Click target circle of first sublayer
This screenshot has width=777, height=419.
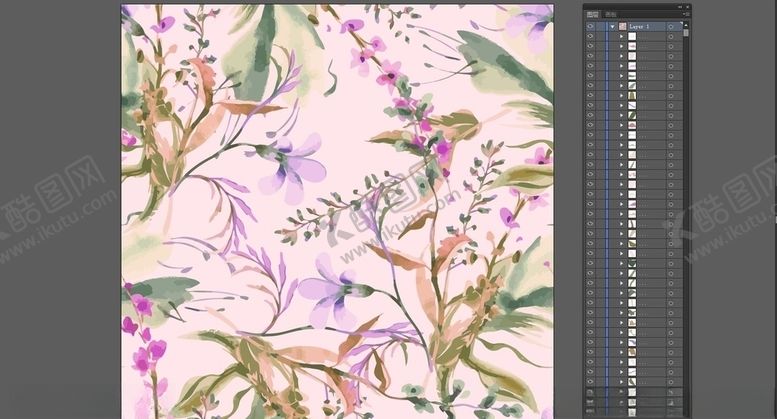(670, 38)
